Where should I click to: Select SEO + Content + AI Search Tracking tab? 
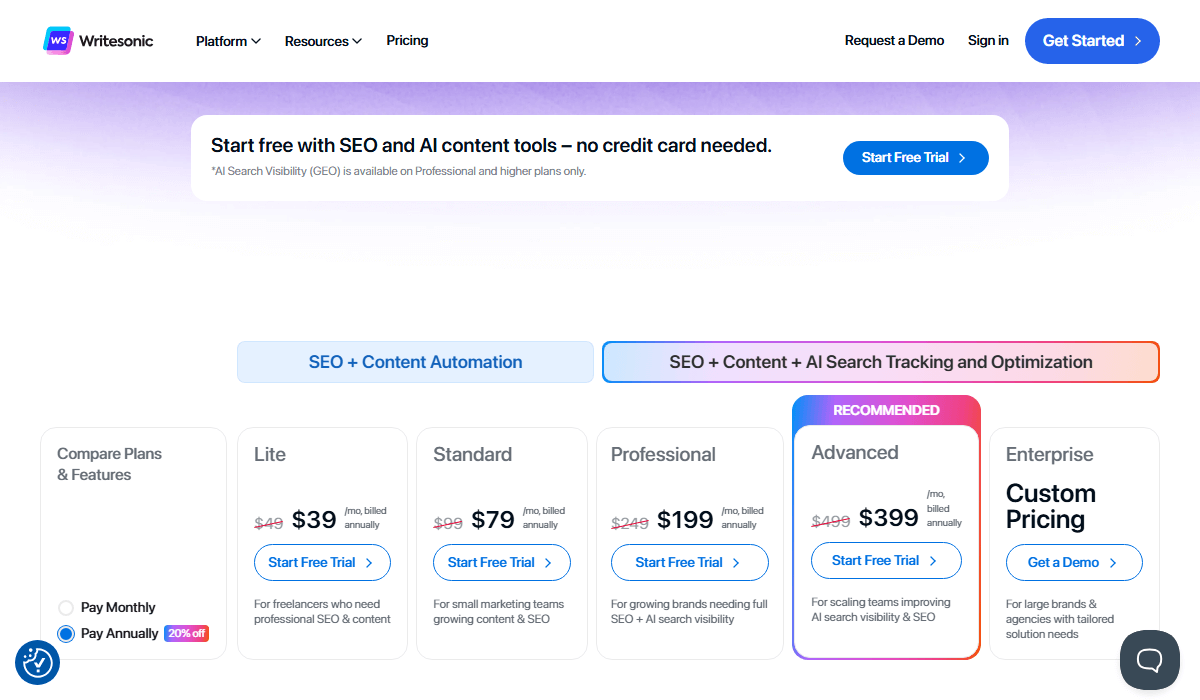[x=881, y=362]
